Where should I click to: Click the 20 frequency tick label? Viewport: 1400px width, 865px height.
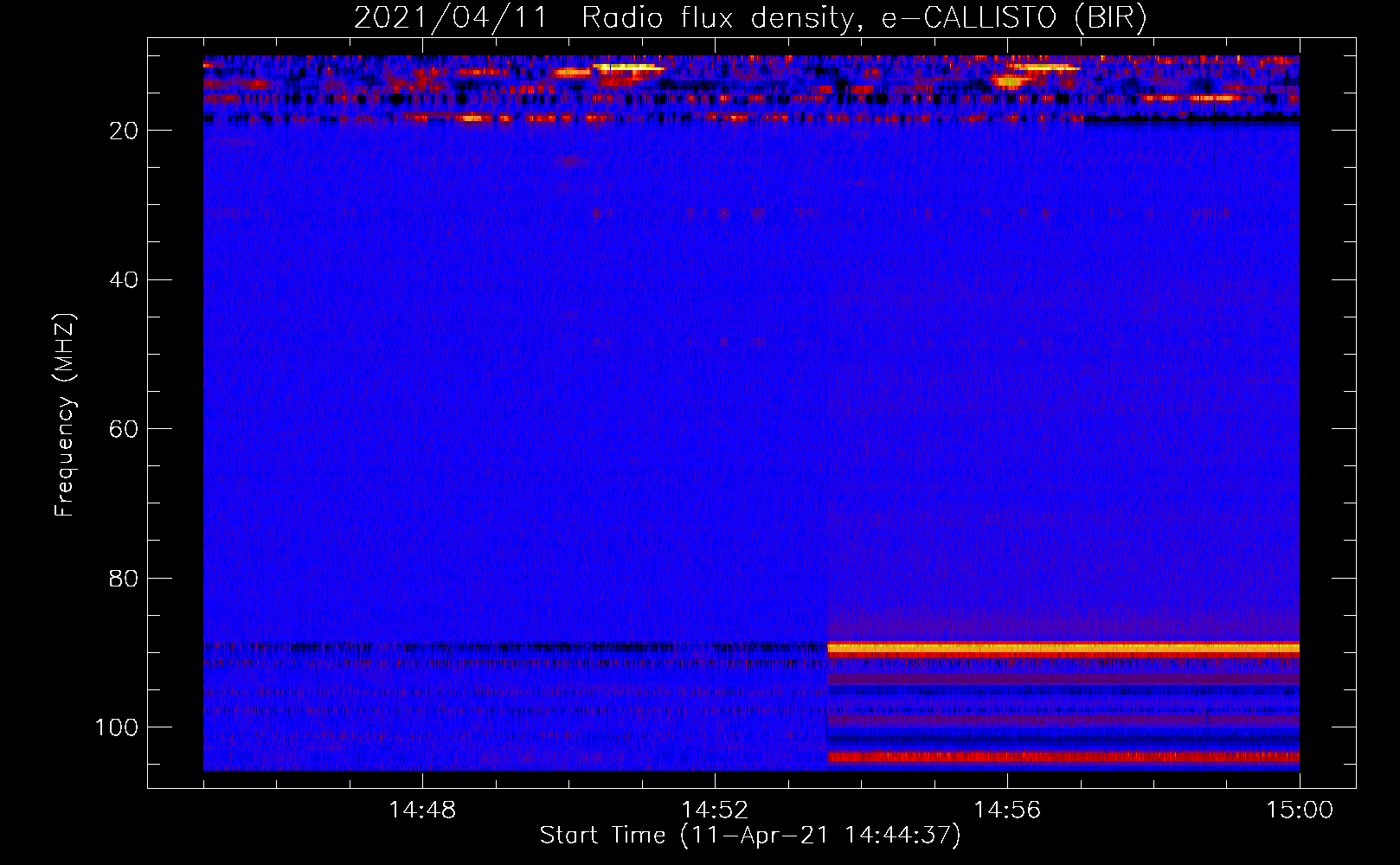point(124,131)
